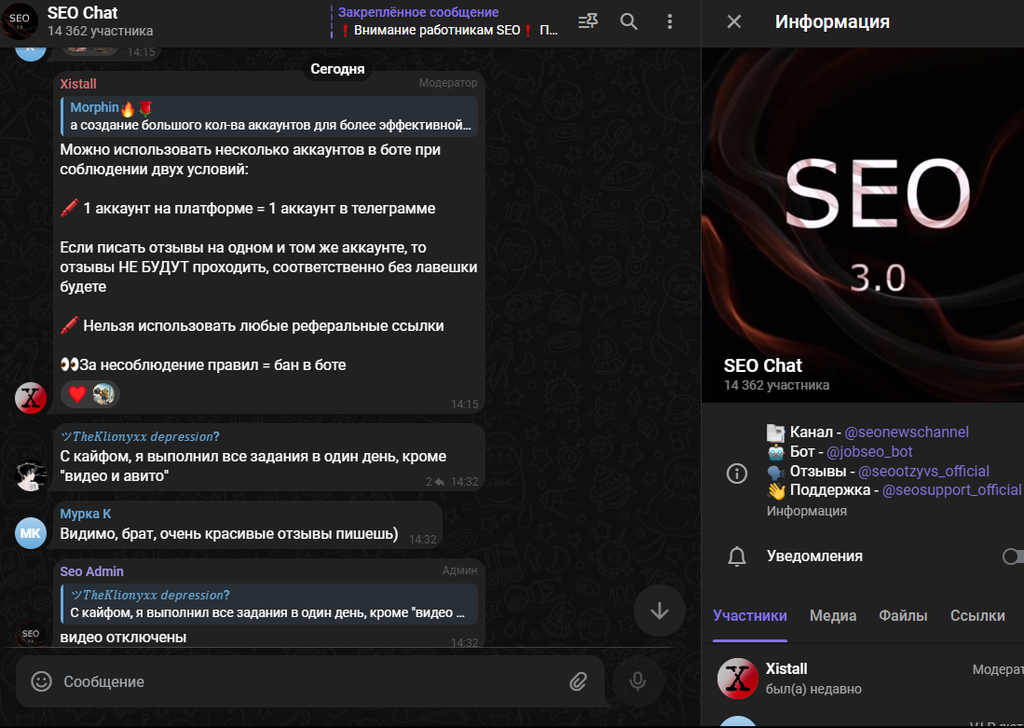Click the bell icon next to Уведомления

[737, 556]
